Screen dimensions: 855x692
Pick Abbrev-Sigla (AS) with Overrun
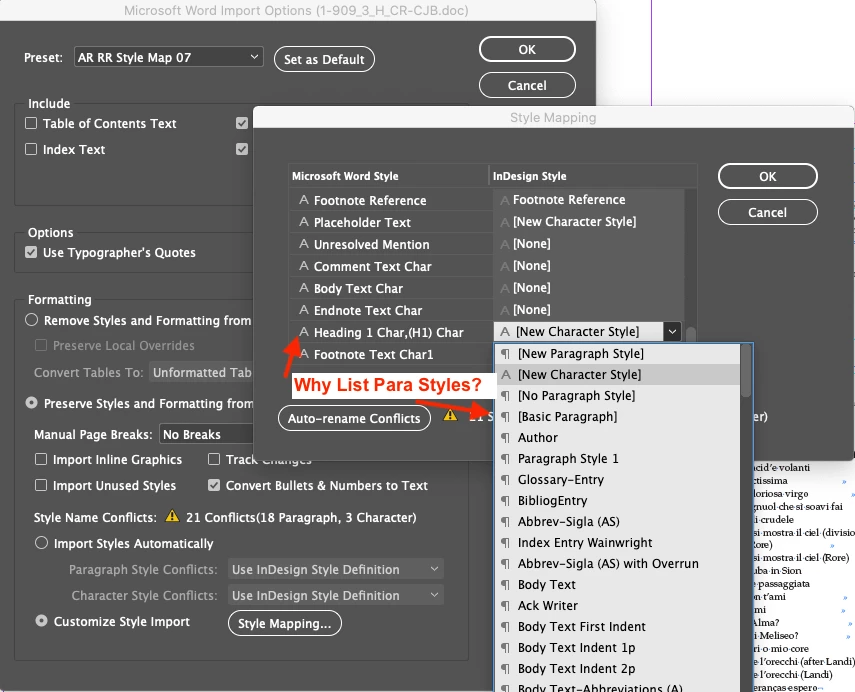coord(618,564)
